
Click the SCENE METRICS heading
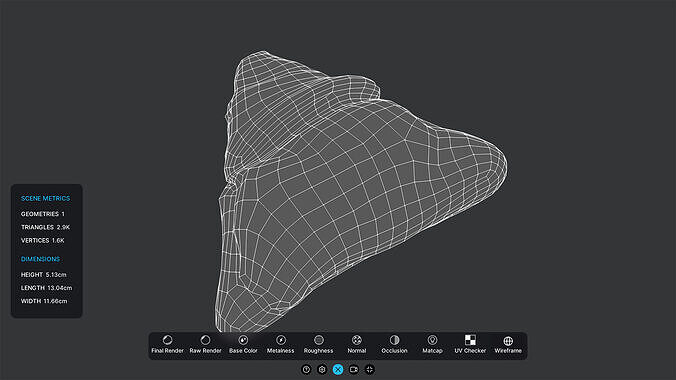coord(45,198)
